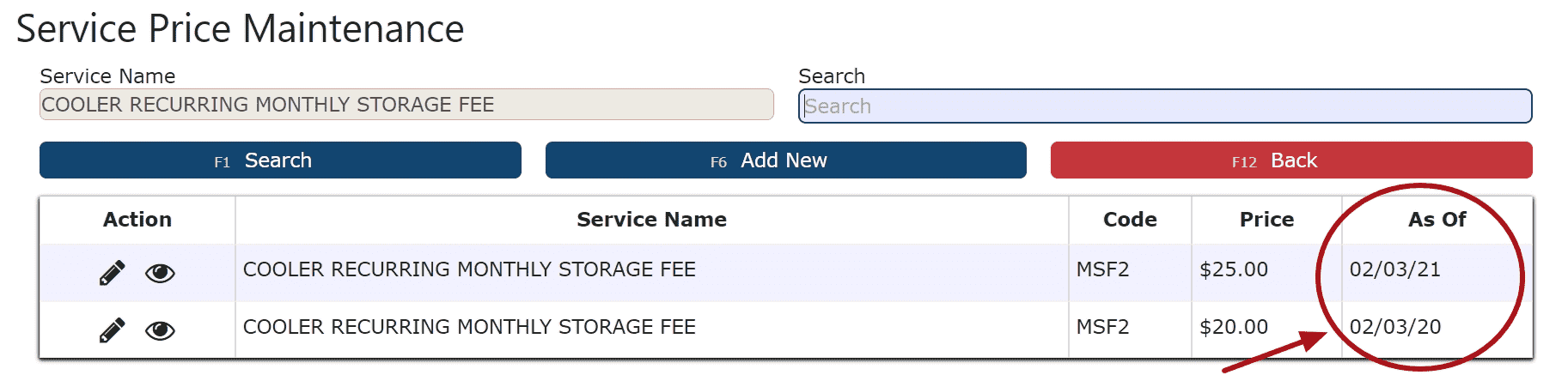The image size is (1568, 381).
Task: Edit the $20.00 storage fee row
Action: tap(112, 330)
